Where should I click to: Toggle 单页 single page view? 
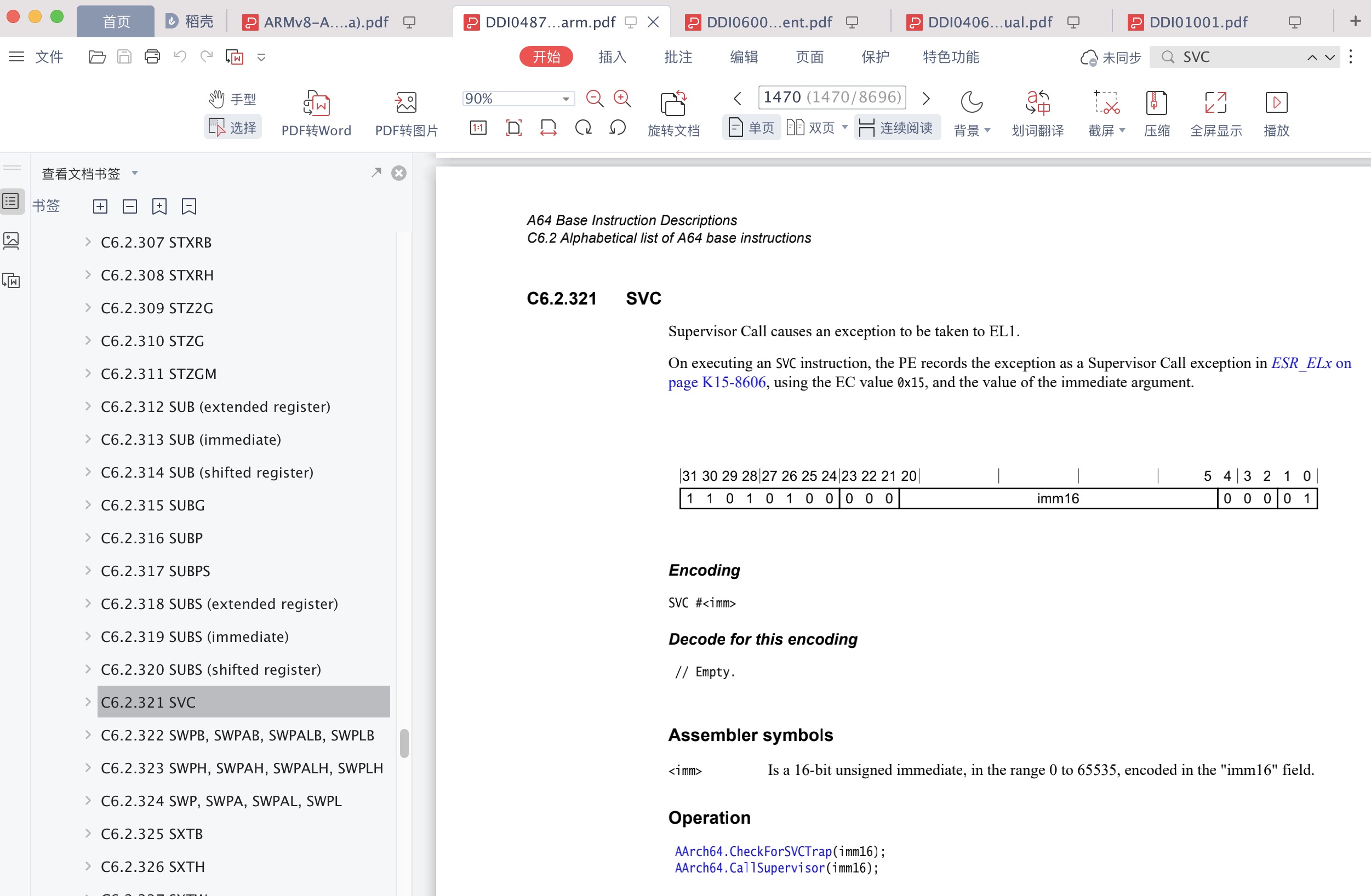(x=752, y=127)
